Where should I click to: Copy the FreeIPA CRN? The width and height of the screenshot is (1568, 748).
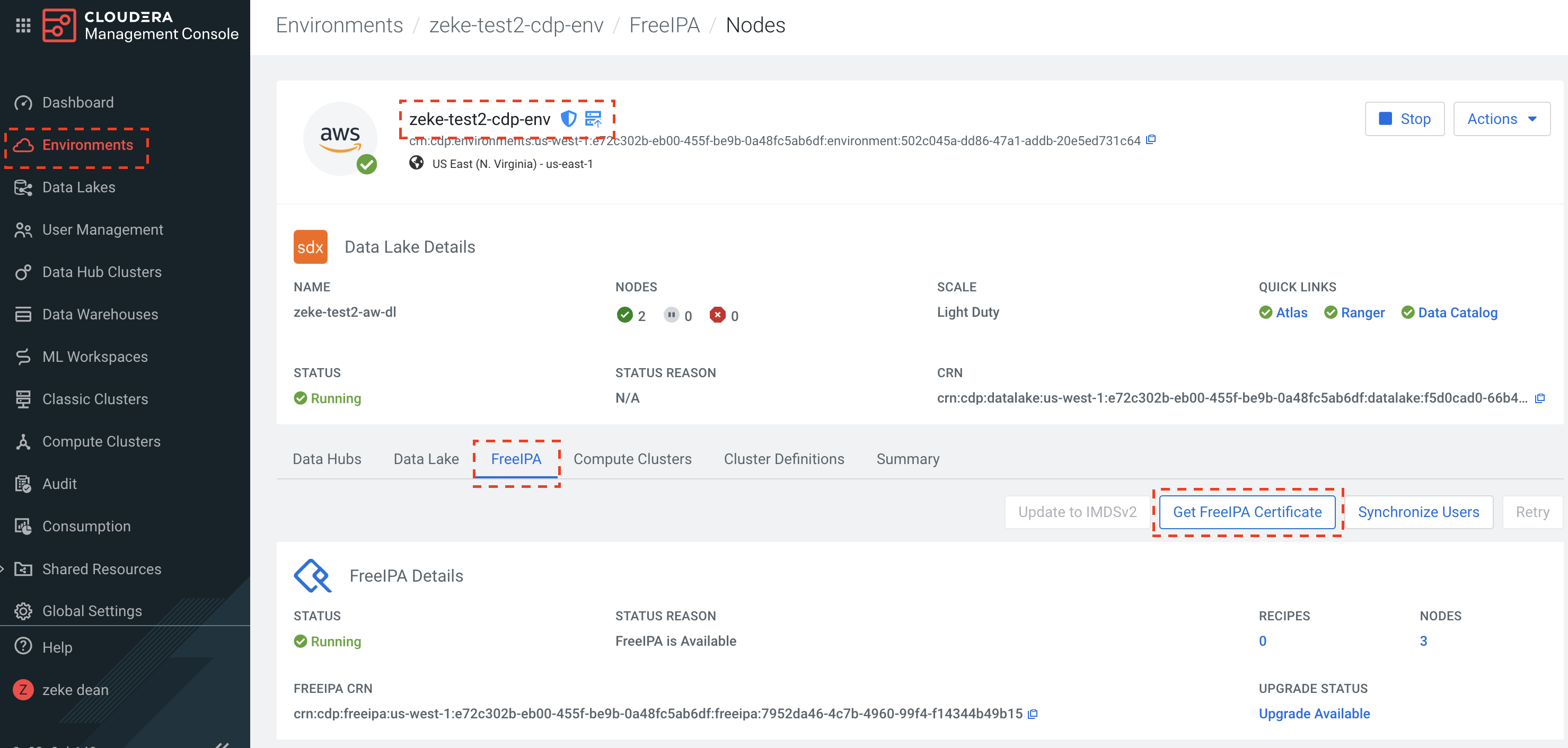coord(1033,714)
